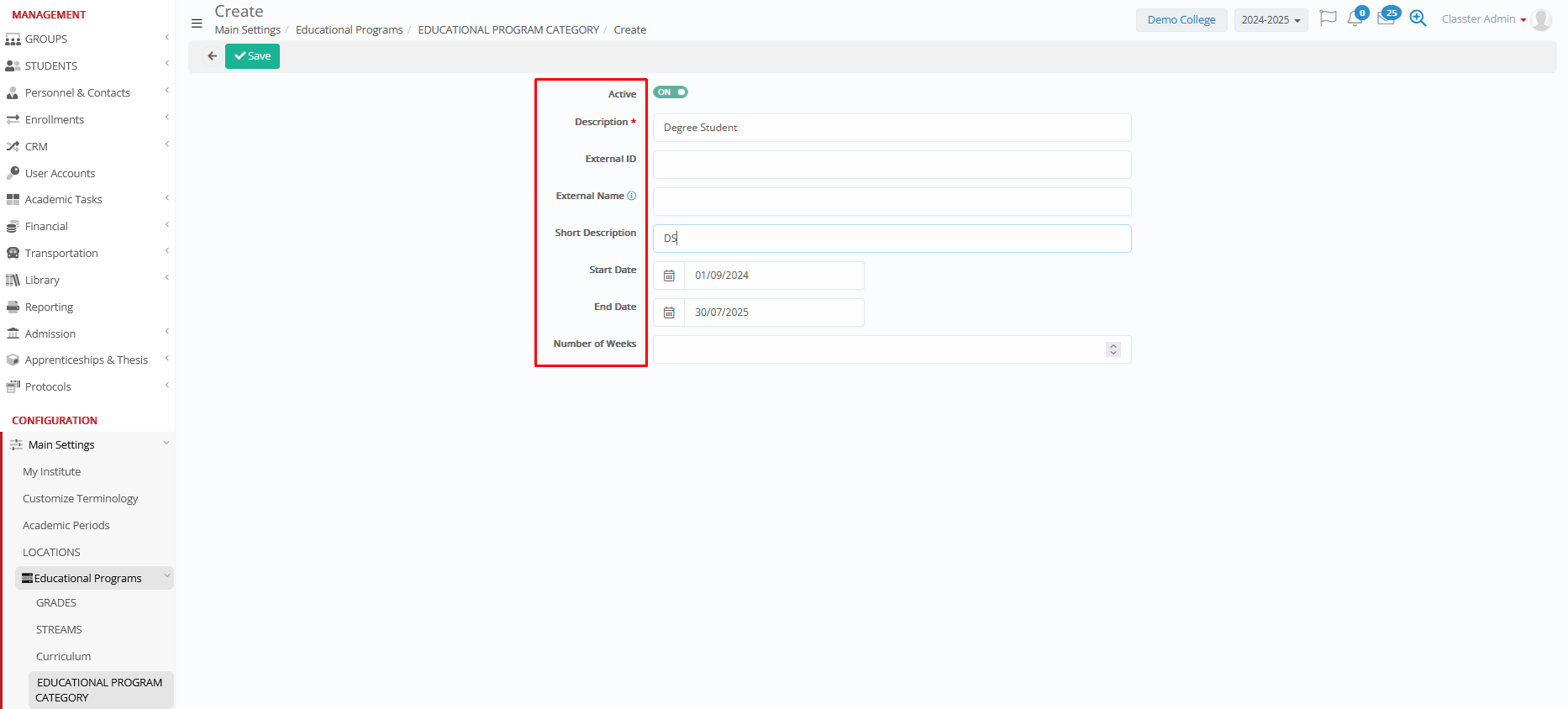Screen dimensions: 1568x709
Task: Open Start Date calendar picker icon
Action: click(669, 276)
